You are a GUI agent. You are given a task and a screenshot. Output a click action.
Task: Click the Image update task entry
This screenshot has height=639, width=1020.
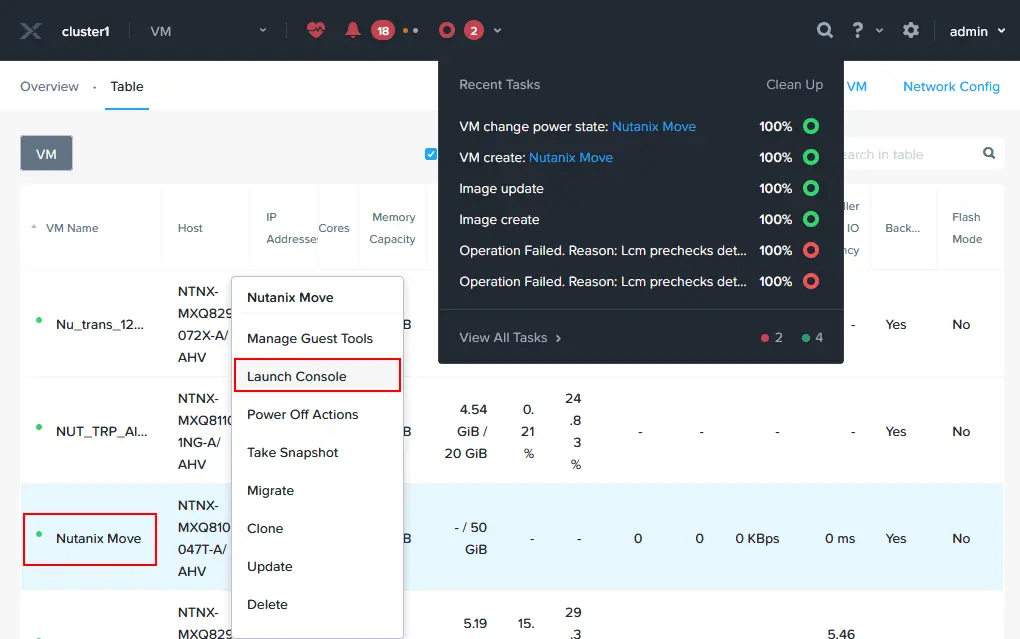coord(502,189)
